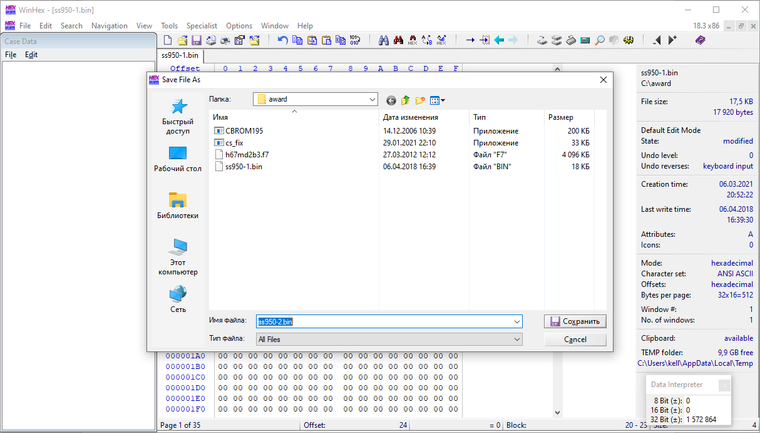The height and width of the screenshot is (433, 760).
Task: Expand the Имя файла filename history dropdown
Action: tap(517, 321)
